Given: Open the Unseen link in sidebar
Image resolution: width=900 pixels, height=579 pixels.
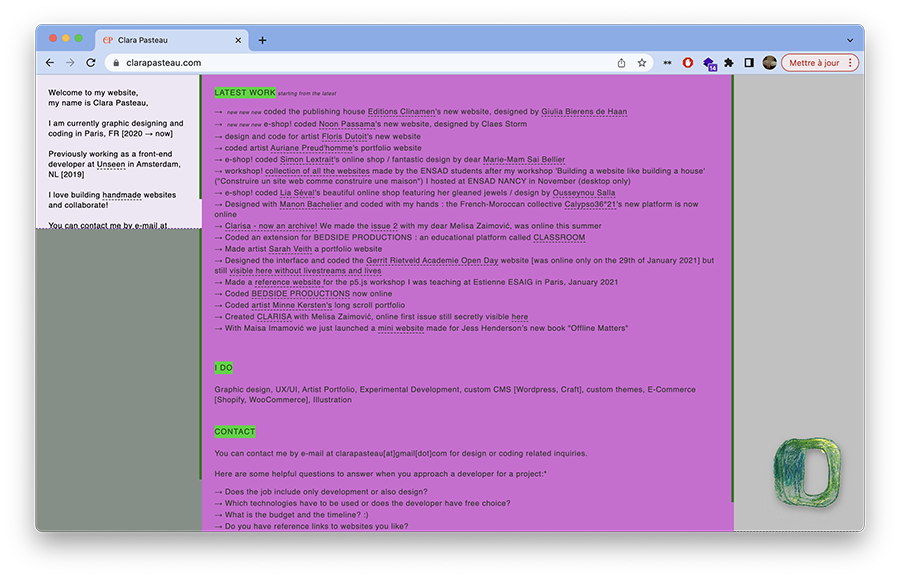Looking at the screenshot, I should 111,164.
